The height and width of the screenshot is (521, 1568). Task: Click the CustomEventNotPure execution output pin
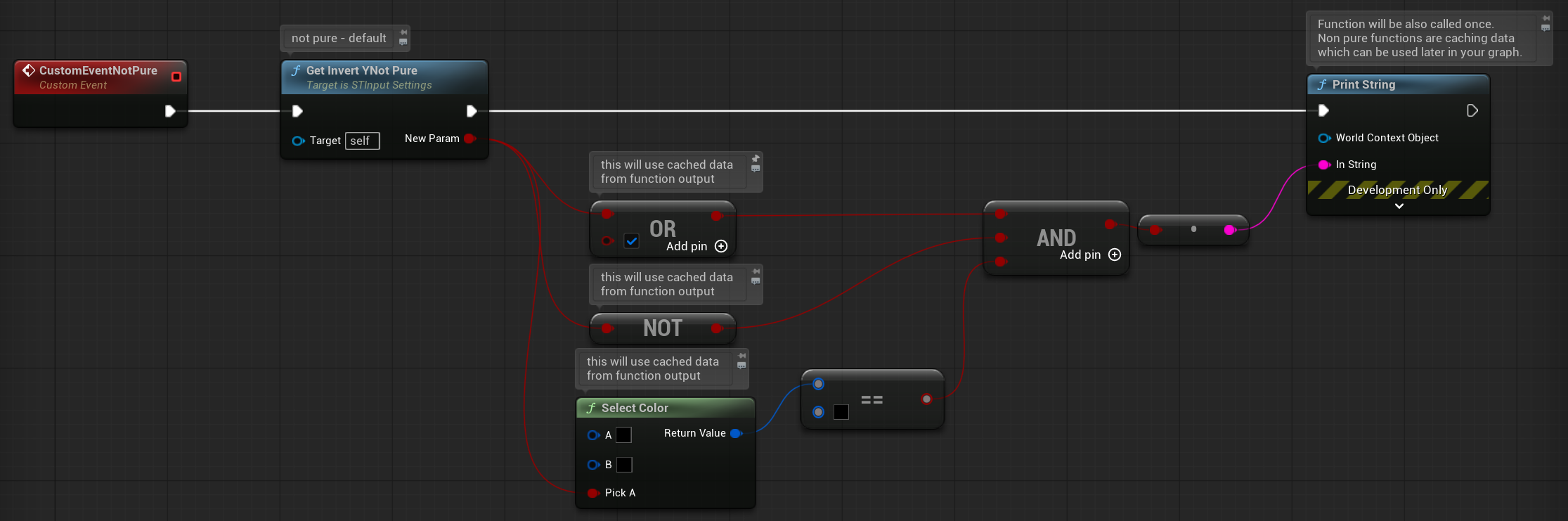tap(170, 111)
